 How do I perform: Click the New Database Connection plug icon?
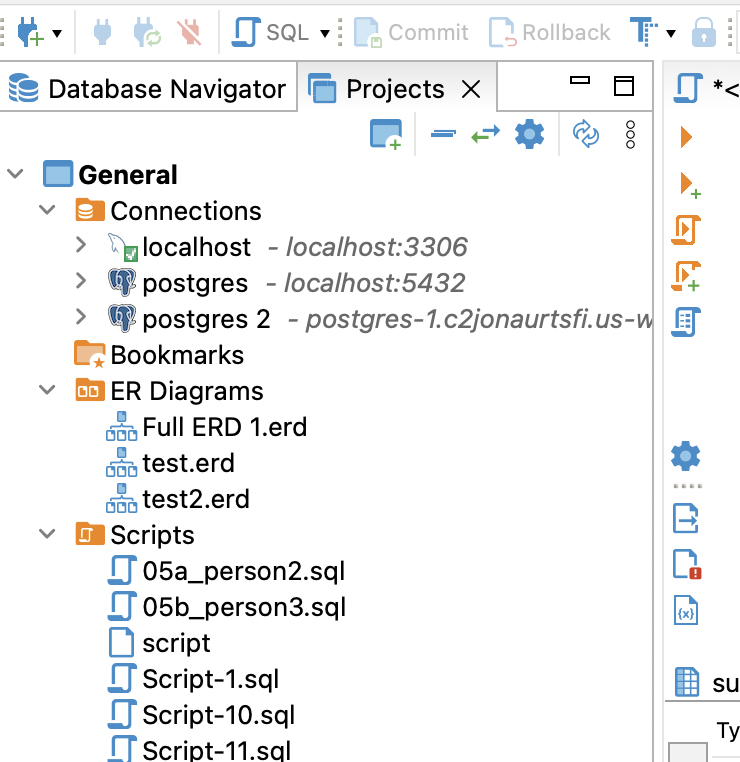point(30,33)
